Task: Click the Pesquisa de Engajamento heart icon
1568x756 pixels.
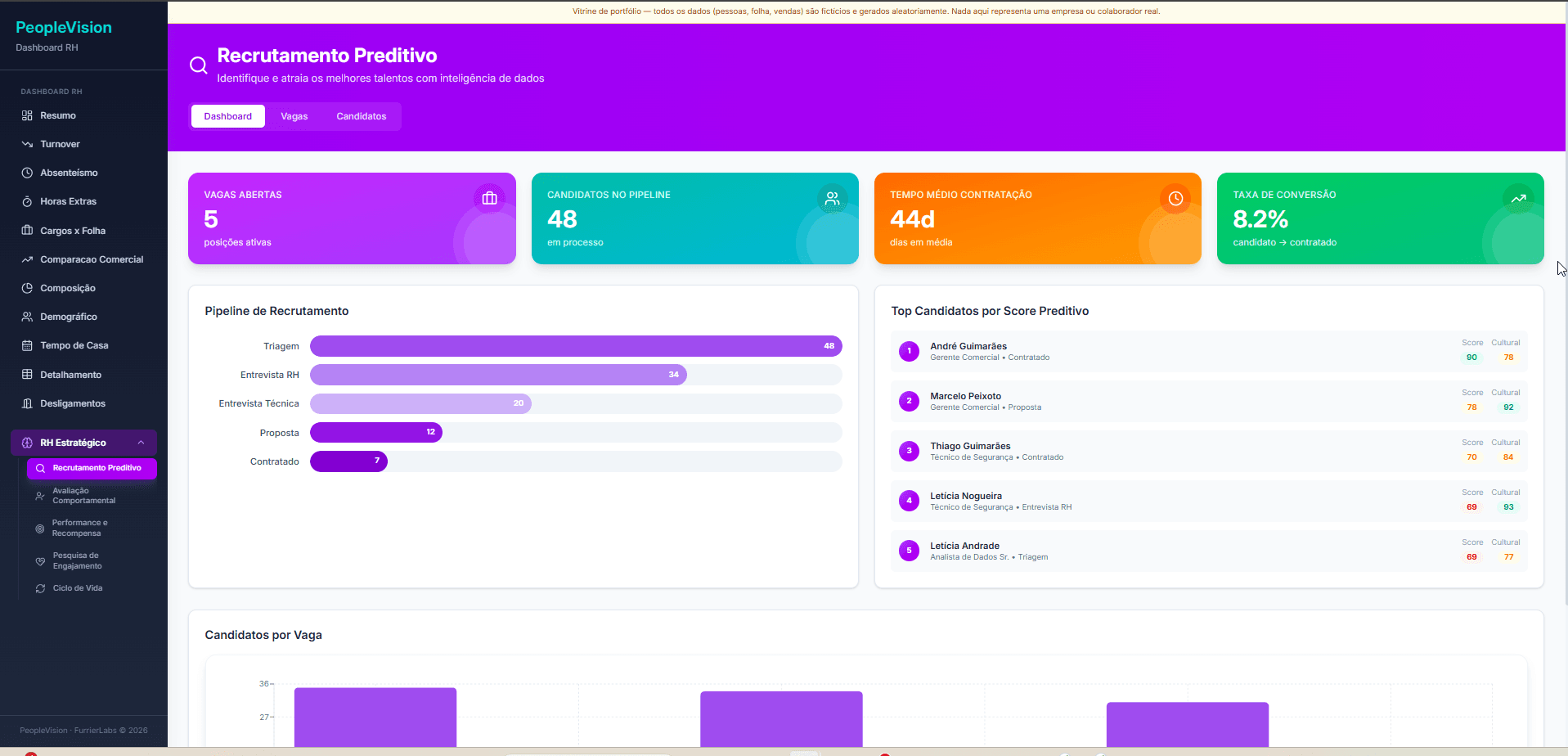Action: [40, 561]
